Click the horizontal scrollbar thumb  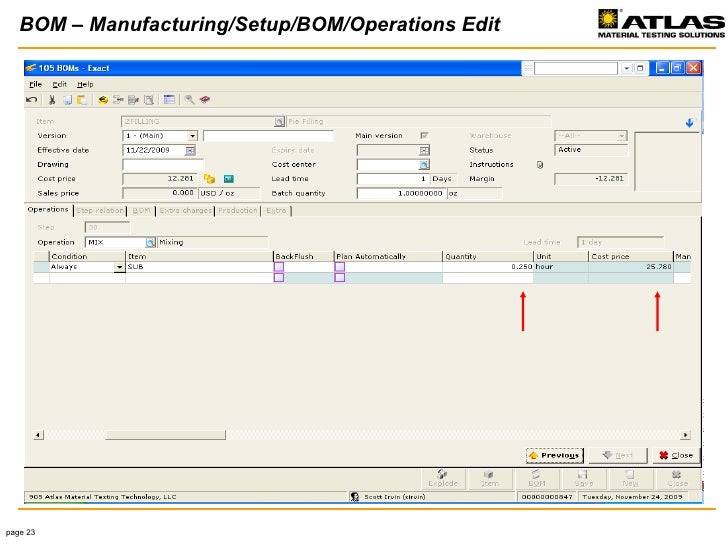(165, 435)
